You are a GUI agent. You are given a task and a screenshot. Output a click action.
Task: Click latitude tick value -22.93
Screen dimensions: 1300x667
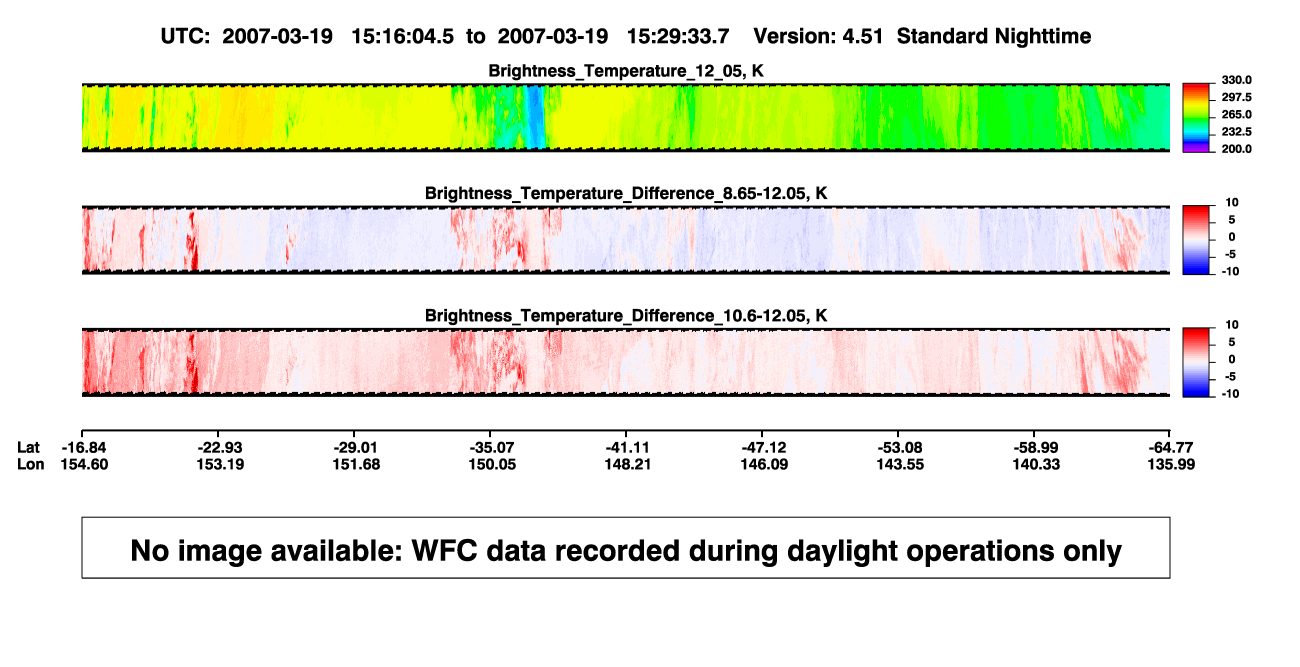pyautogui.click(x=220, y=447)
